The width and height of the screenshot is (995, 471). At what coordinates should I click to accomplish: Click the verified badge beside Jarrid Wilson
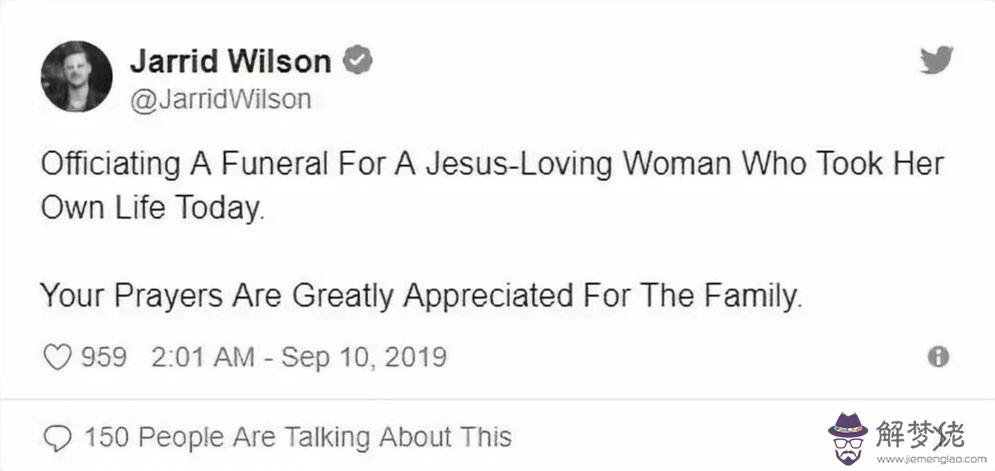pyautogui.click(x=358, y=61)
